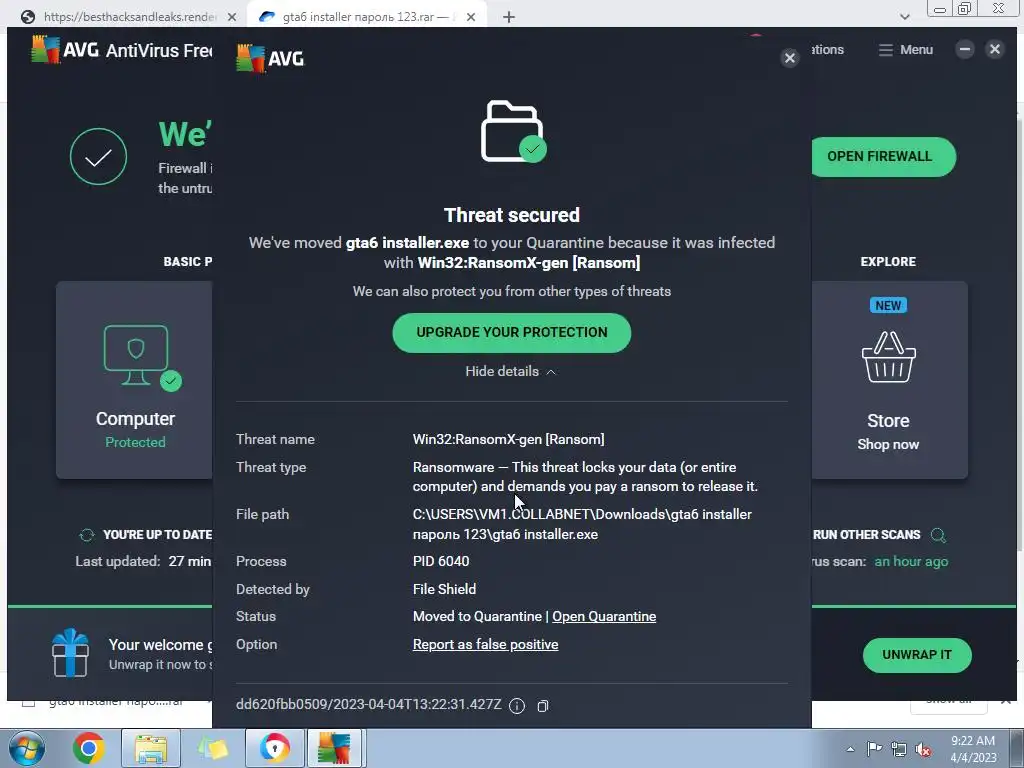Click the 'an hour ago' scan time text
The height and width of the screenshot is (768, 1024).
pyautogui.click(x=911, y=562)
